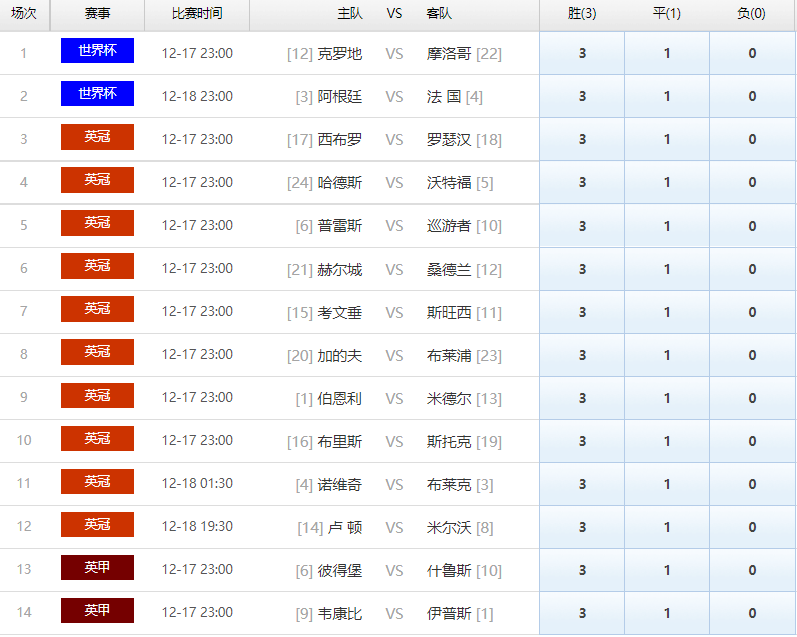Open 英冠 tag in 伯恩利 row
797x637 pixels.
point(97,396)
